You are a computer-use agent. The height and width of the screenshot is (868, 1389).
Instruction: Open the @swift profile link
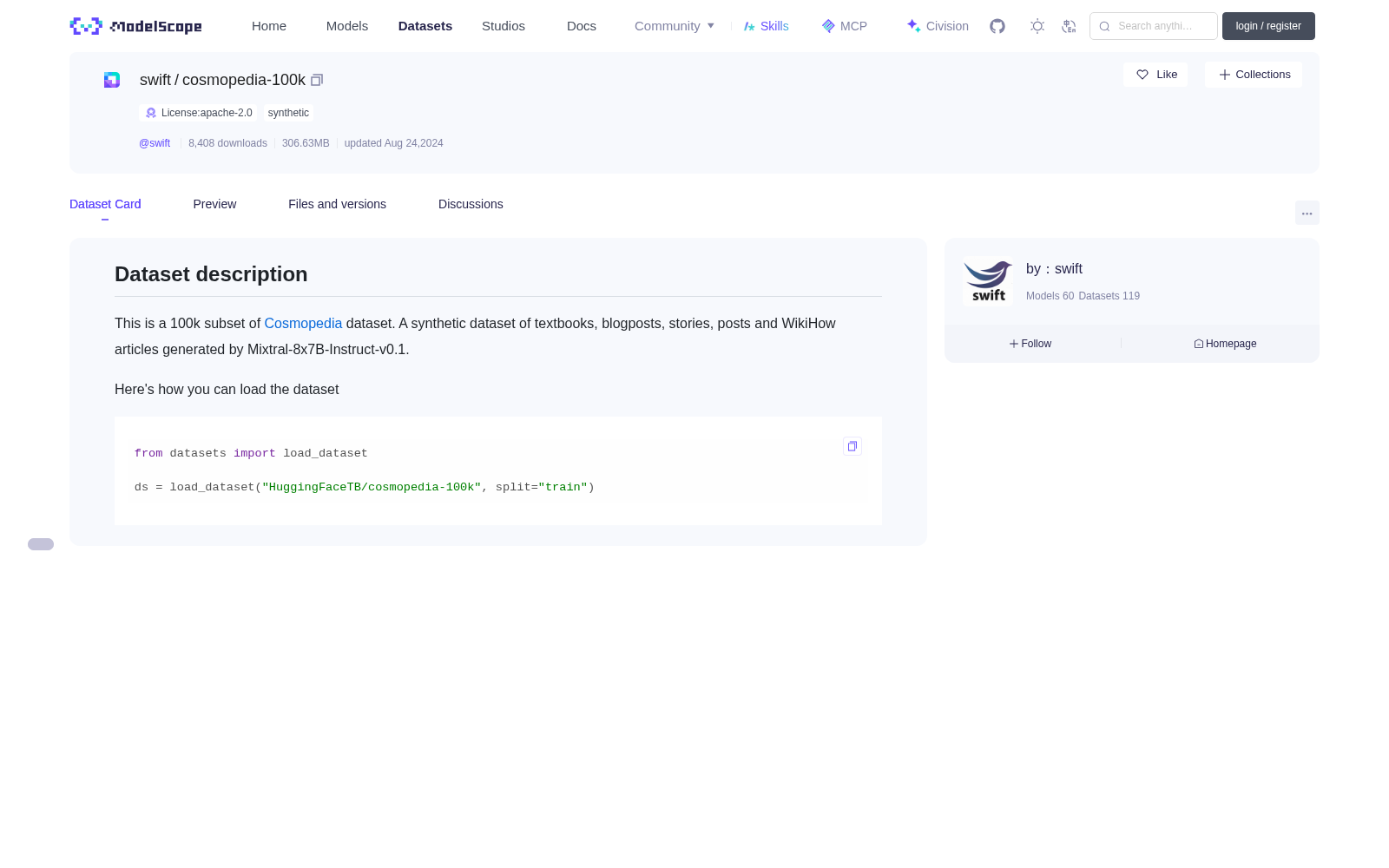tap(155, 143)
